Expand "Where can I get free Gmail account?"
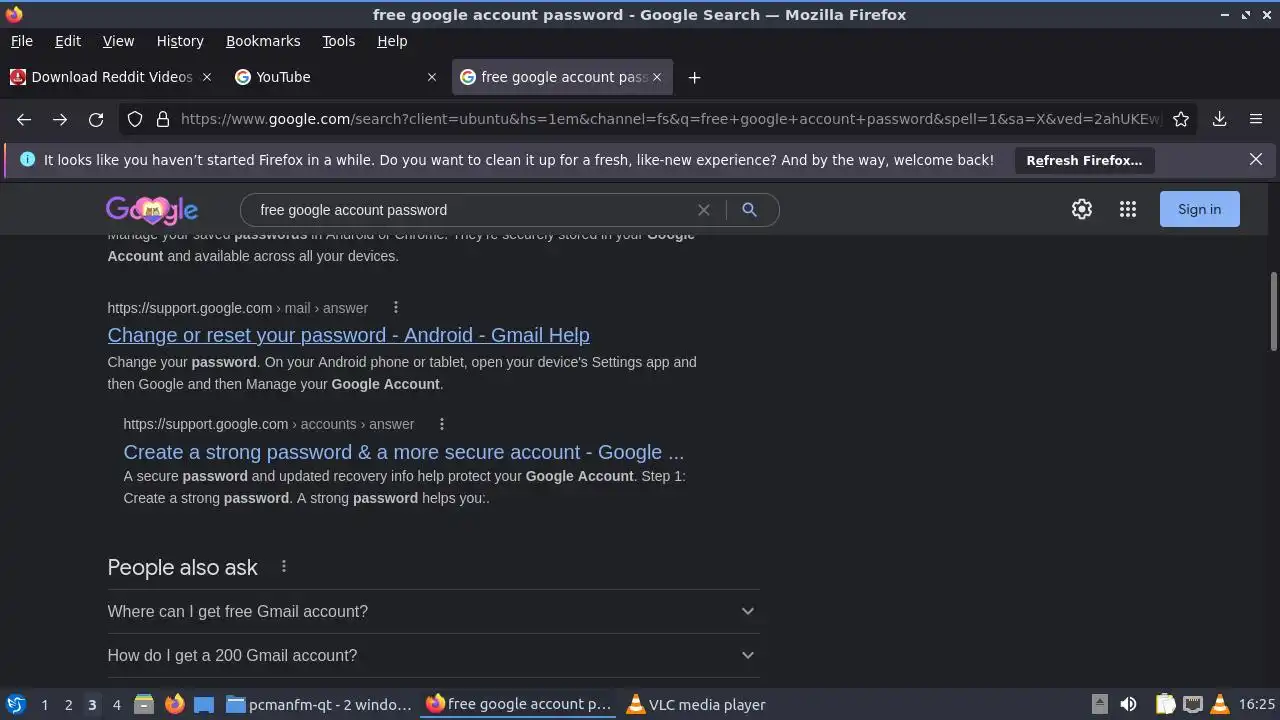Image resolution: width=1280 pixels, height=720 pixels. (433, 611)
